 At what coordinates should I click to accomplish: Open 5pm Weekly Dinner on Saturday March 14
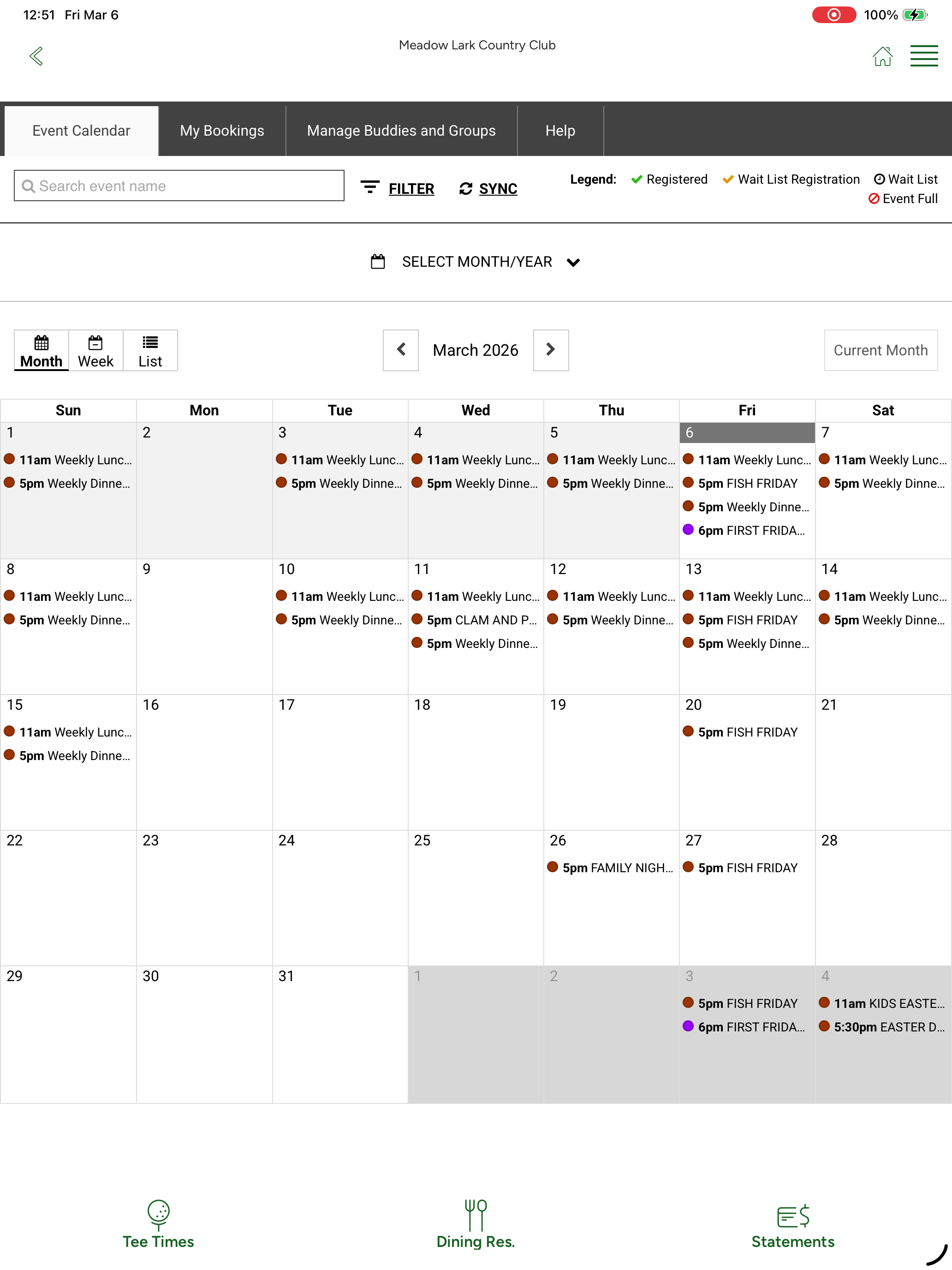882,620
